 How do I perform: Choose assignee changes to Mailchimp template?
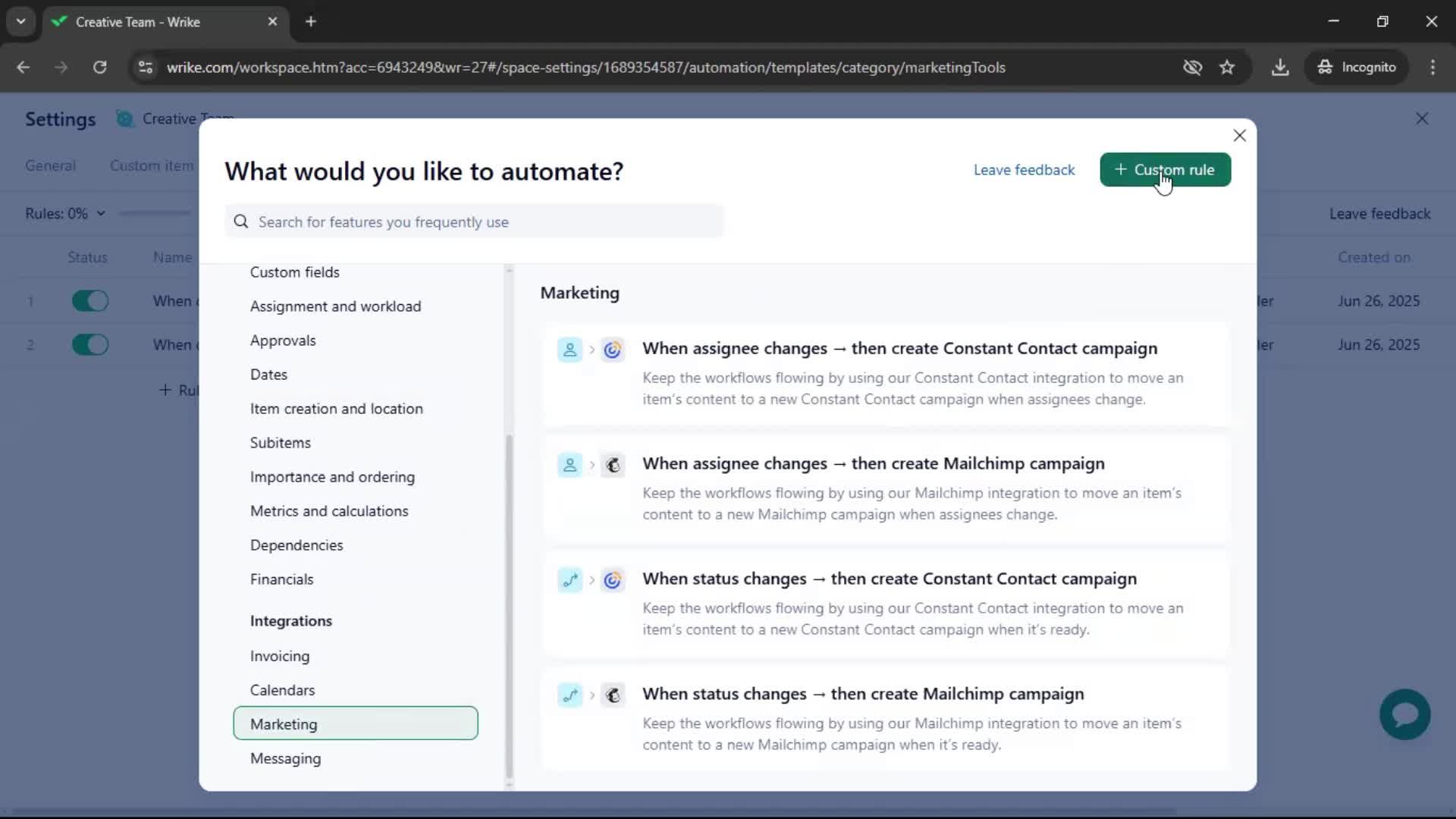click(886, 489)
